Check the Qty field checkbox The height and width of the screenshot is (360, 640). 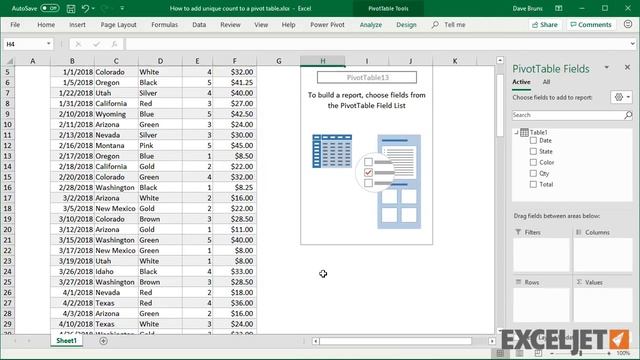[x=533, y=173]
